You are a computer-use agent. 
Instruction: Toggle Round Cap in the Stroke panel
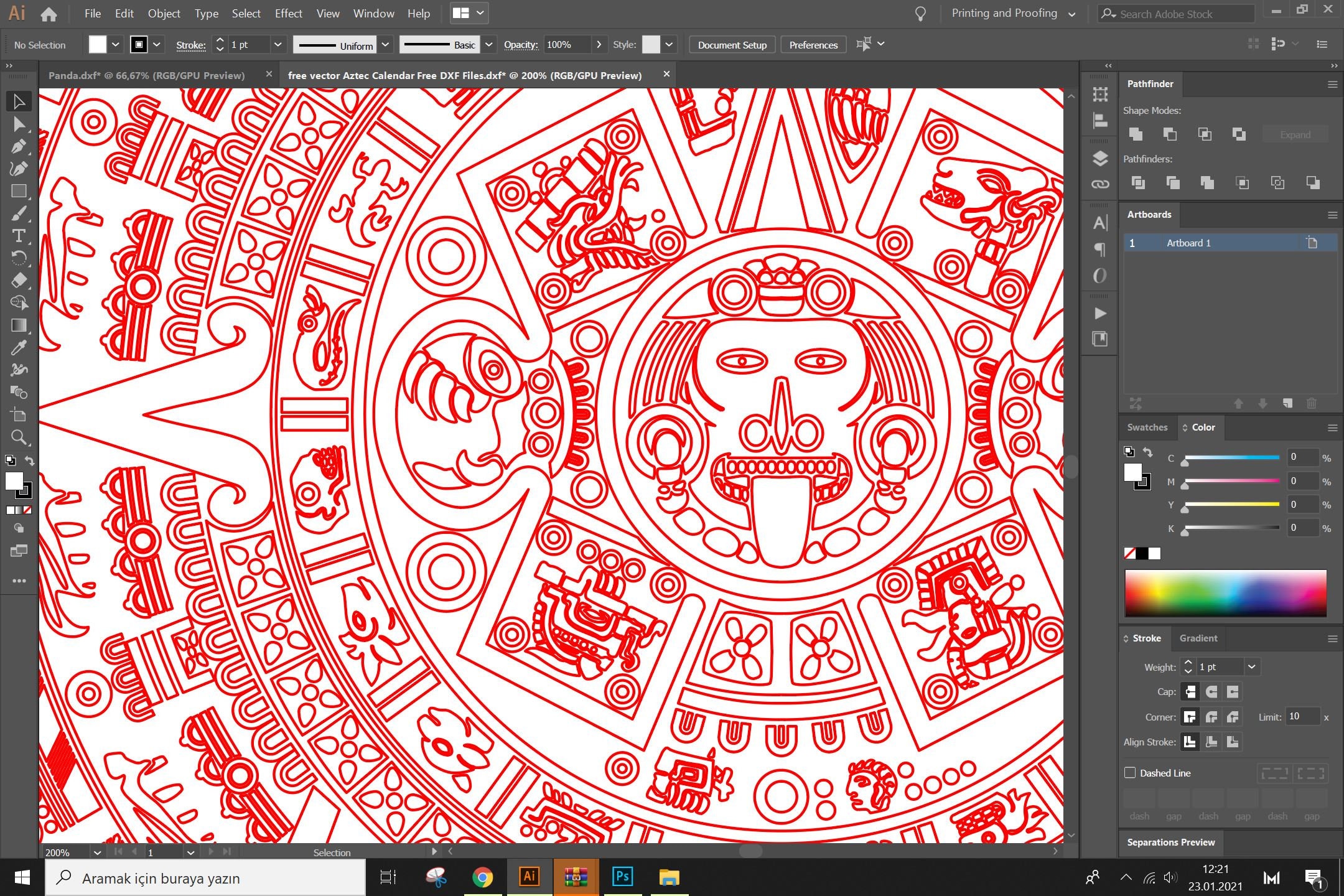(1212, 691)
